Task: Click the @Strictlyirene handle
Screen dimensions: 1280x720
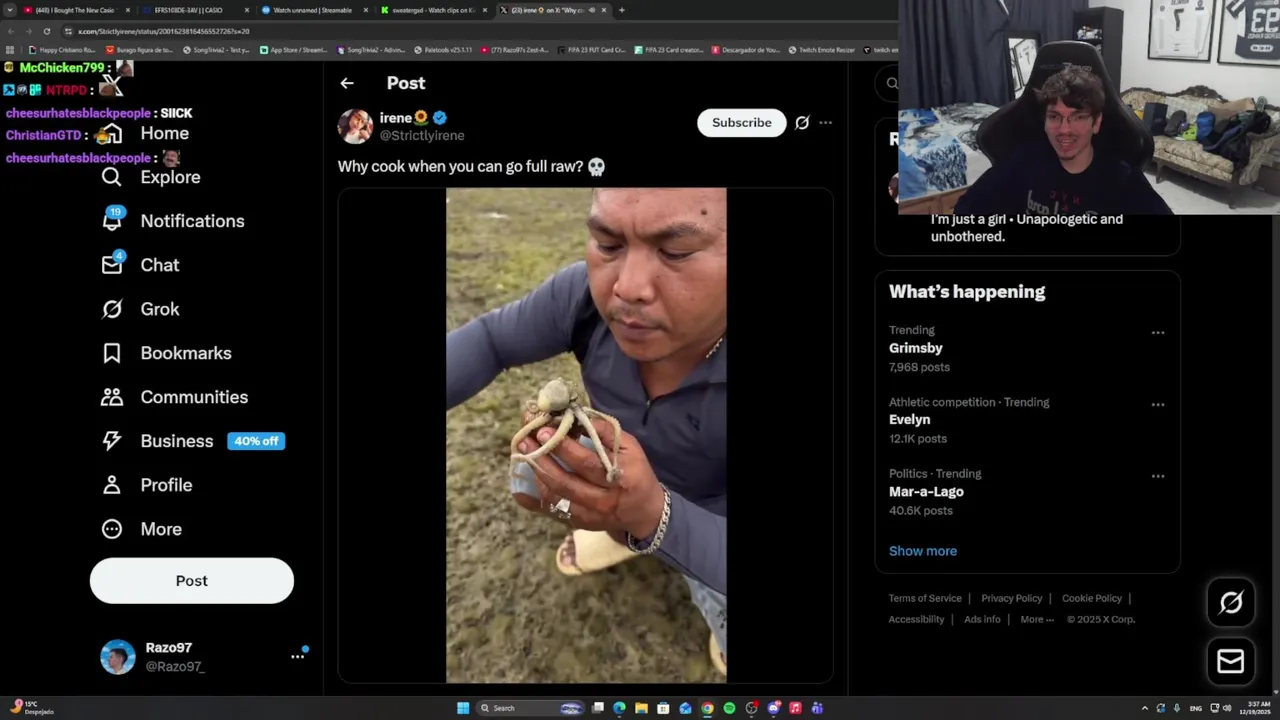Action: pos(422,136)
